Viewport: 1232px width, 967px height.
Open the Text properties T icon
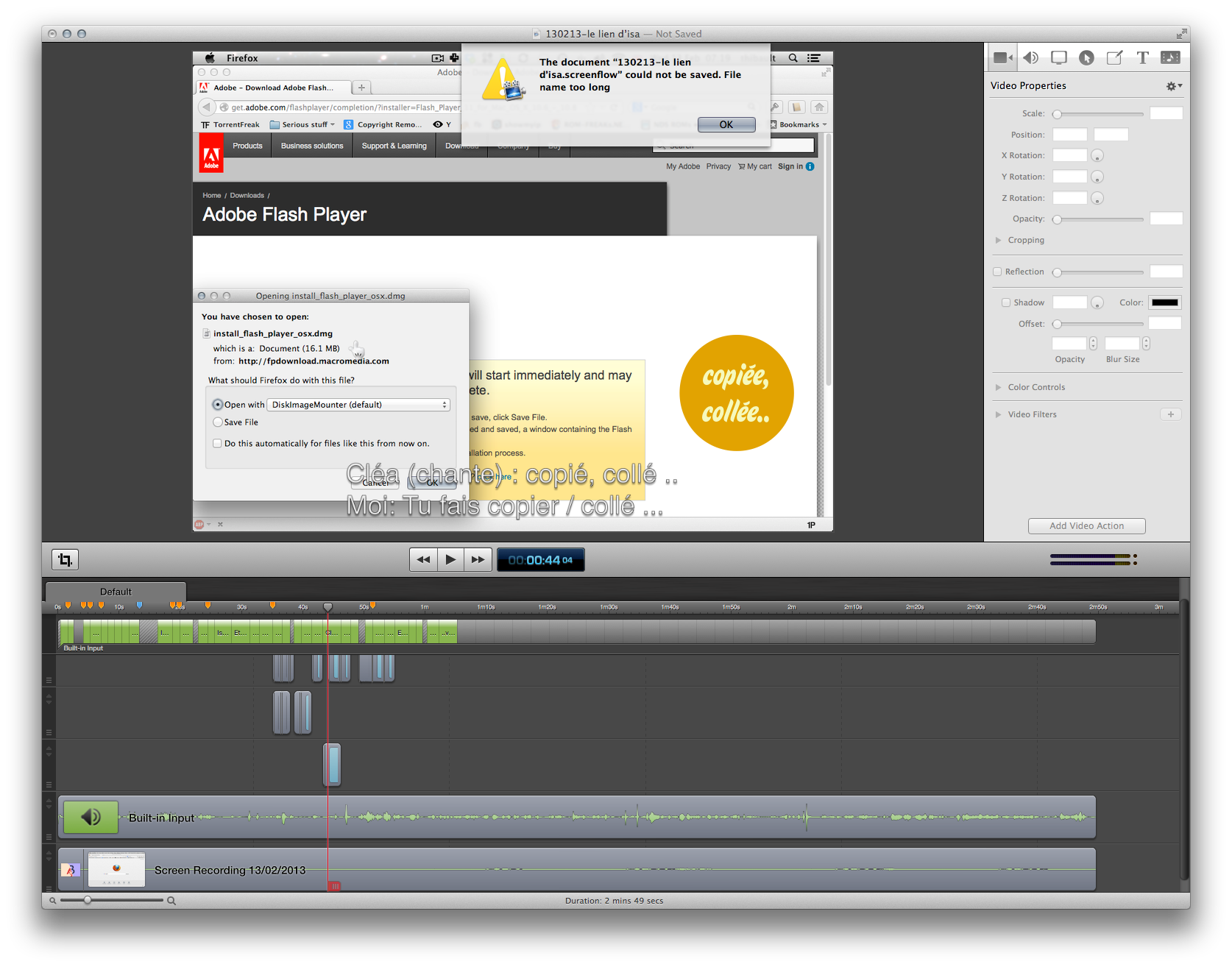[1142, 57]
